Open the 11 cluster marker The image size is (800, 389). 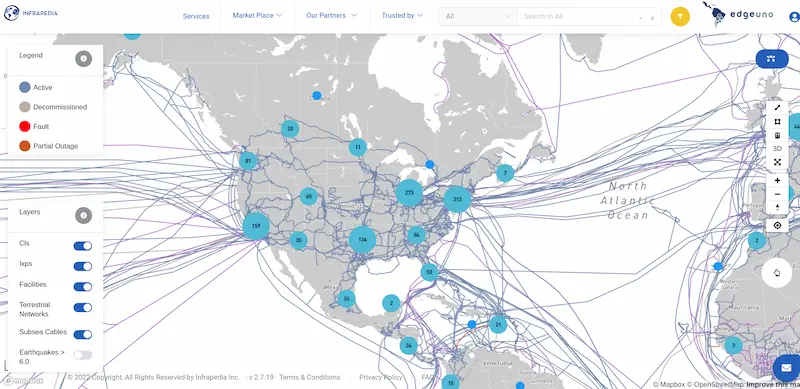pyautogui.click(x=358, y=147)
